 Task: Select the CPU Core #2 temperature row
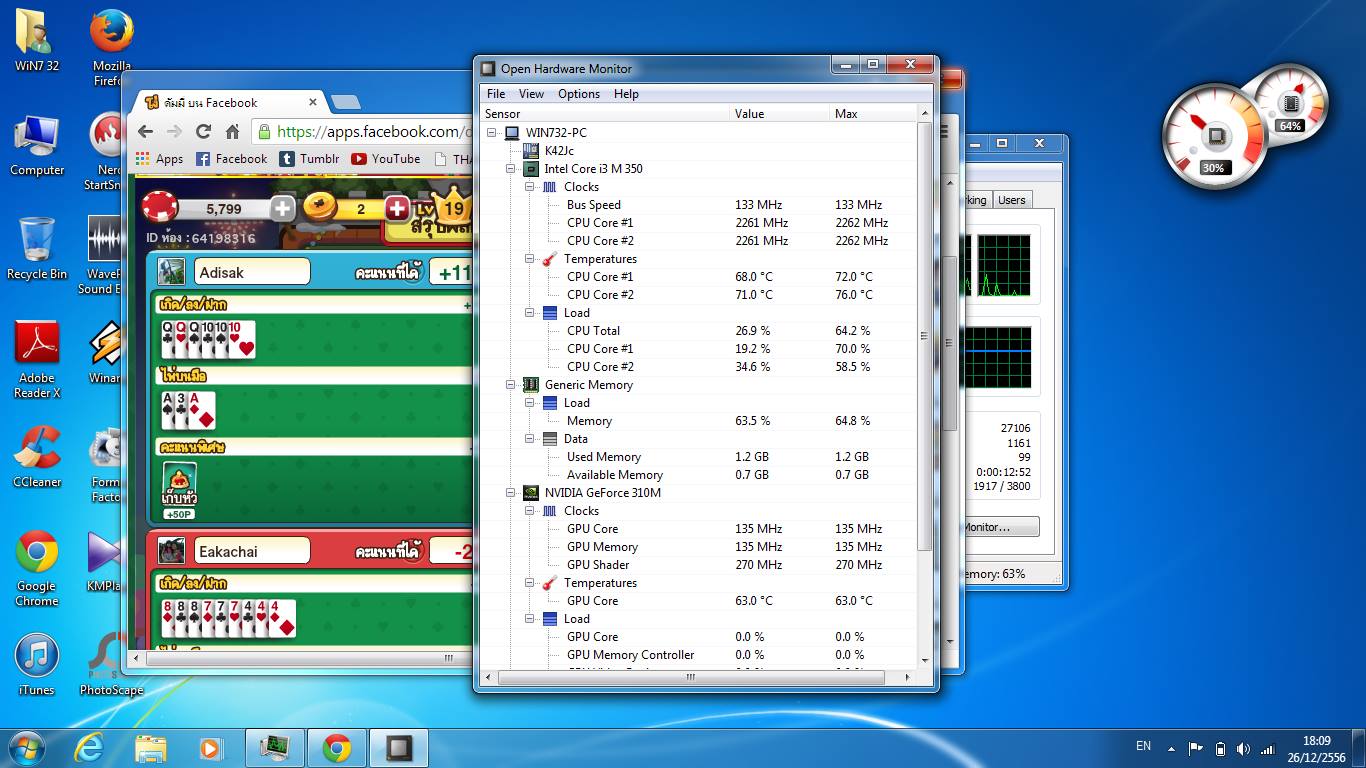[x=600, y=295]
